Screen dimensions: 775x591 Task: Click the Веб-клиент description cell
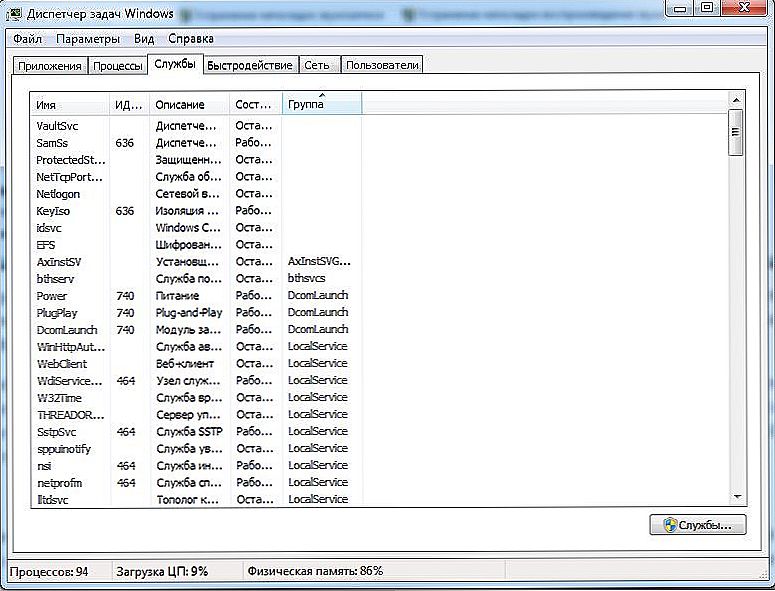click(x=185, y=364)
